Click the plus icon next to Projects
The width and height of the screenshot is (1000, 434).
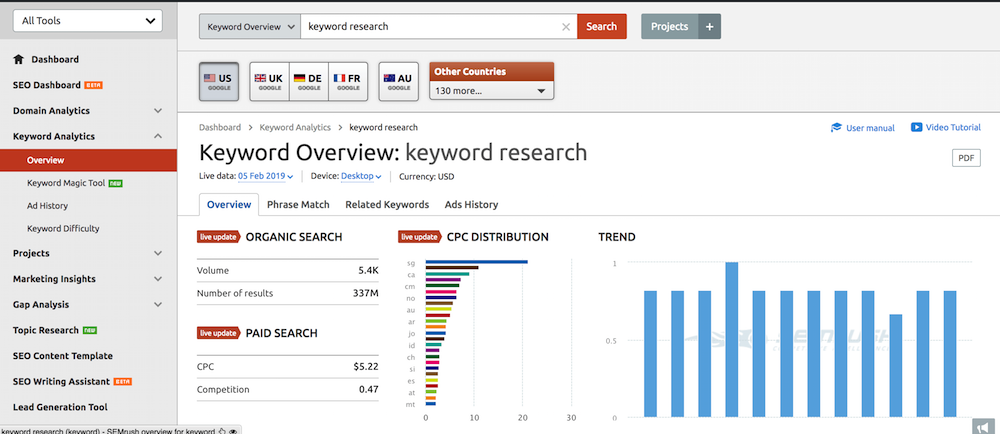[x=710, y=27]
